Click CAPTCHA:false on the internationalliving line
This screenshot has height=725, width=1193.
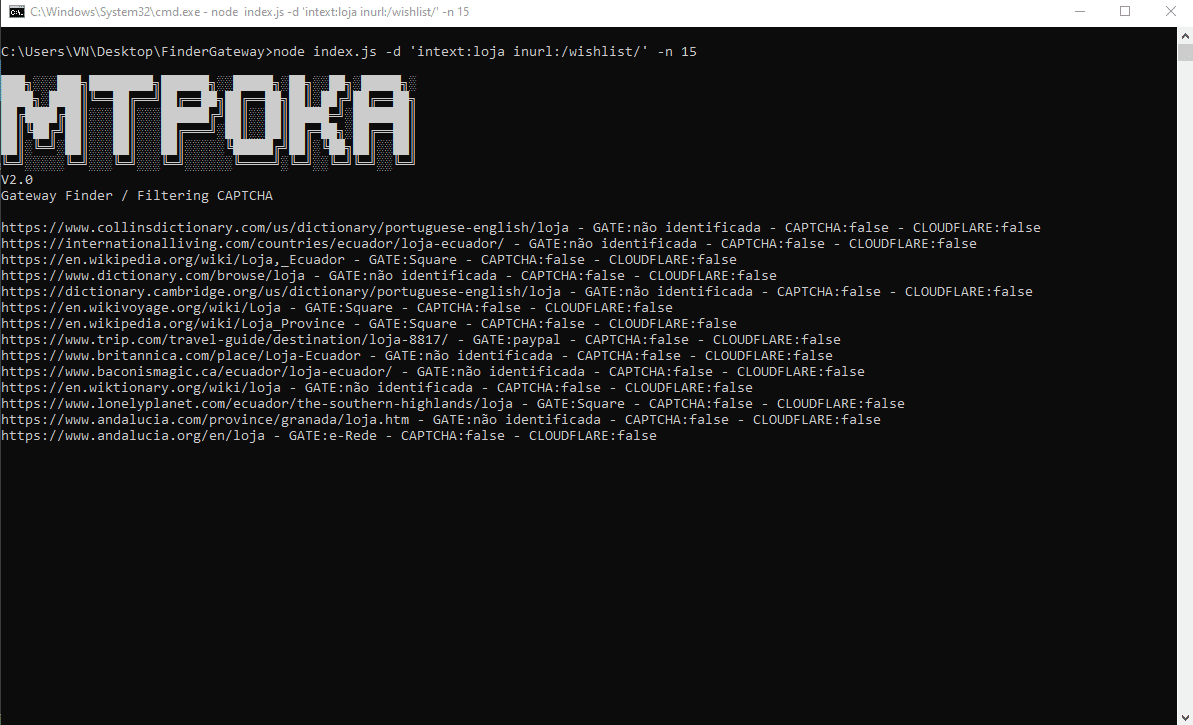[x=773, y=243]
